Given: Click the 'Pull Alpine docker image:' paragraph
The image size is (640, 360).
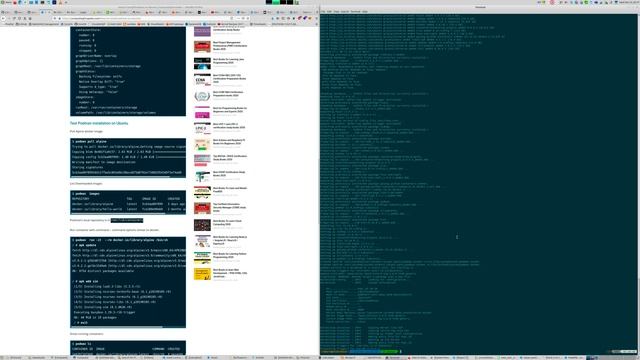Looking at the screenshot, I should (x=86, y=131).
